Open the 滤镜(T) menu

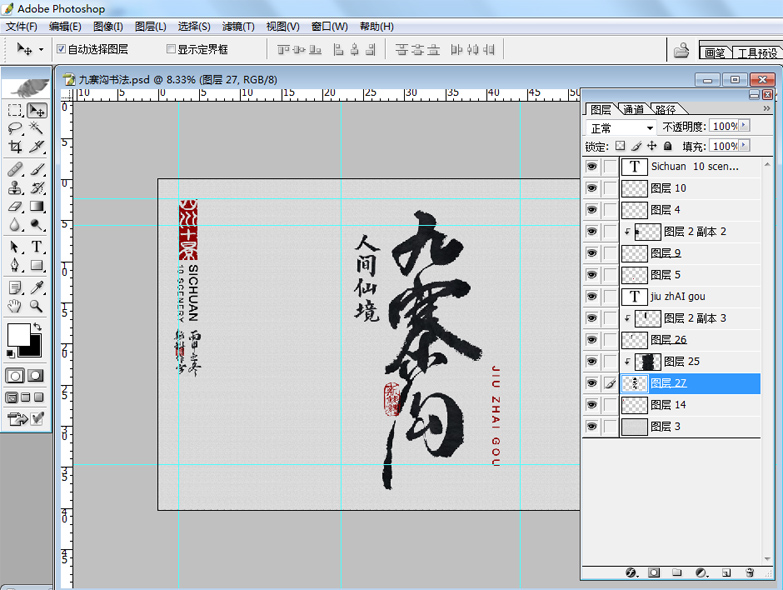coord(238,26)
